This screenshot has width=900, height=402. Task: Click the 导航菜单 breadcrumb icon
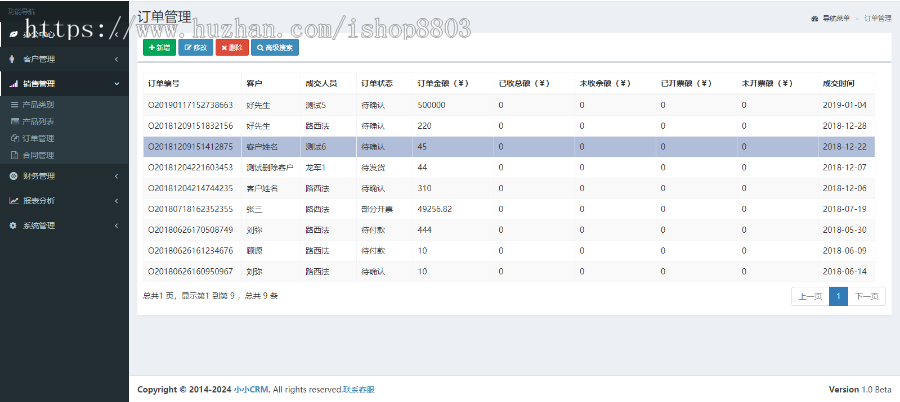point(814,19)
